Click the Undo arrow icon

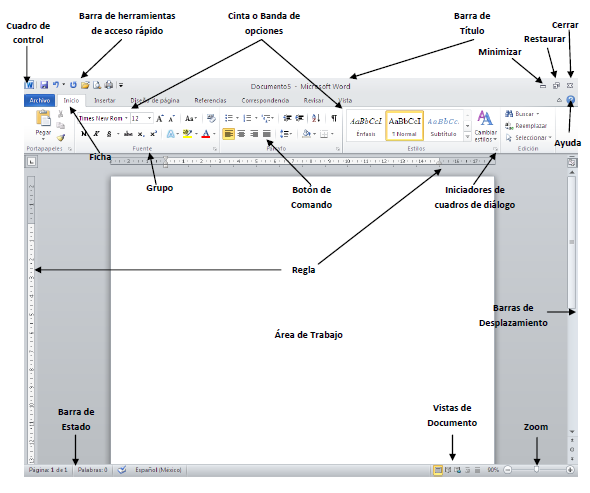(x=56, y=85)
